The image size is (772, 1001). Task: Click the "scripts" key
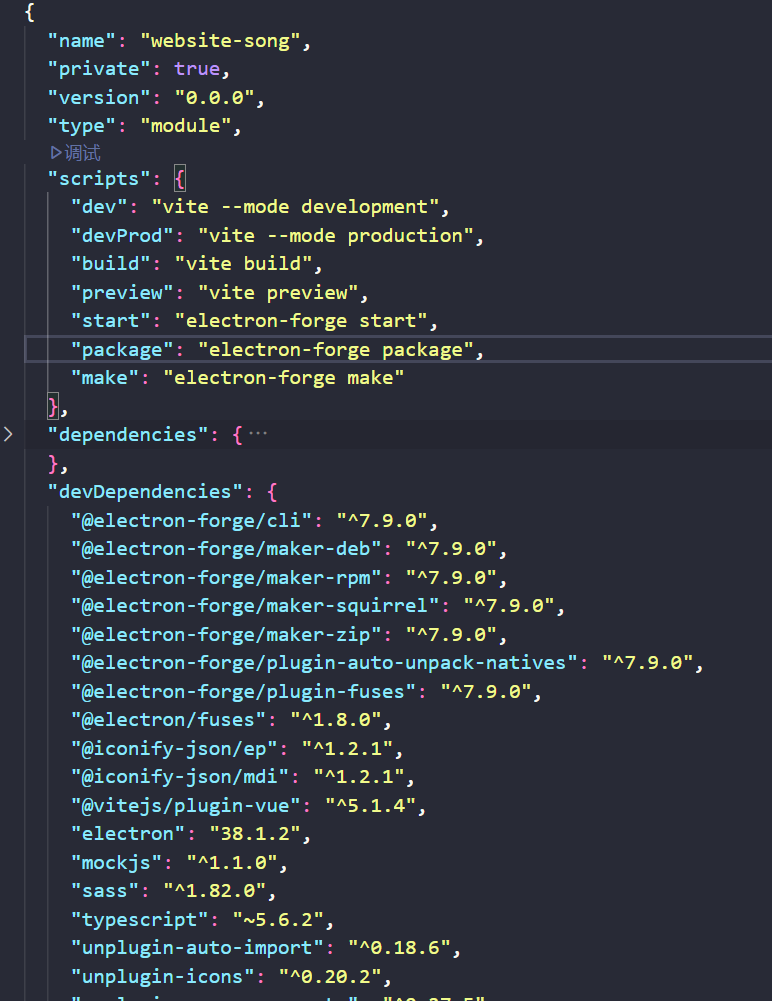(100, 179)
